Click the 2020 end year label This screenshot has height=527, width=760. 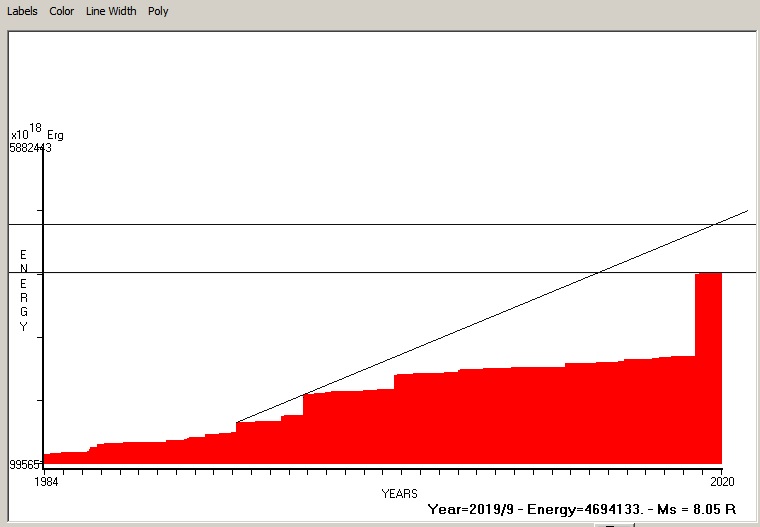[x=721, y=481]
